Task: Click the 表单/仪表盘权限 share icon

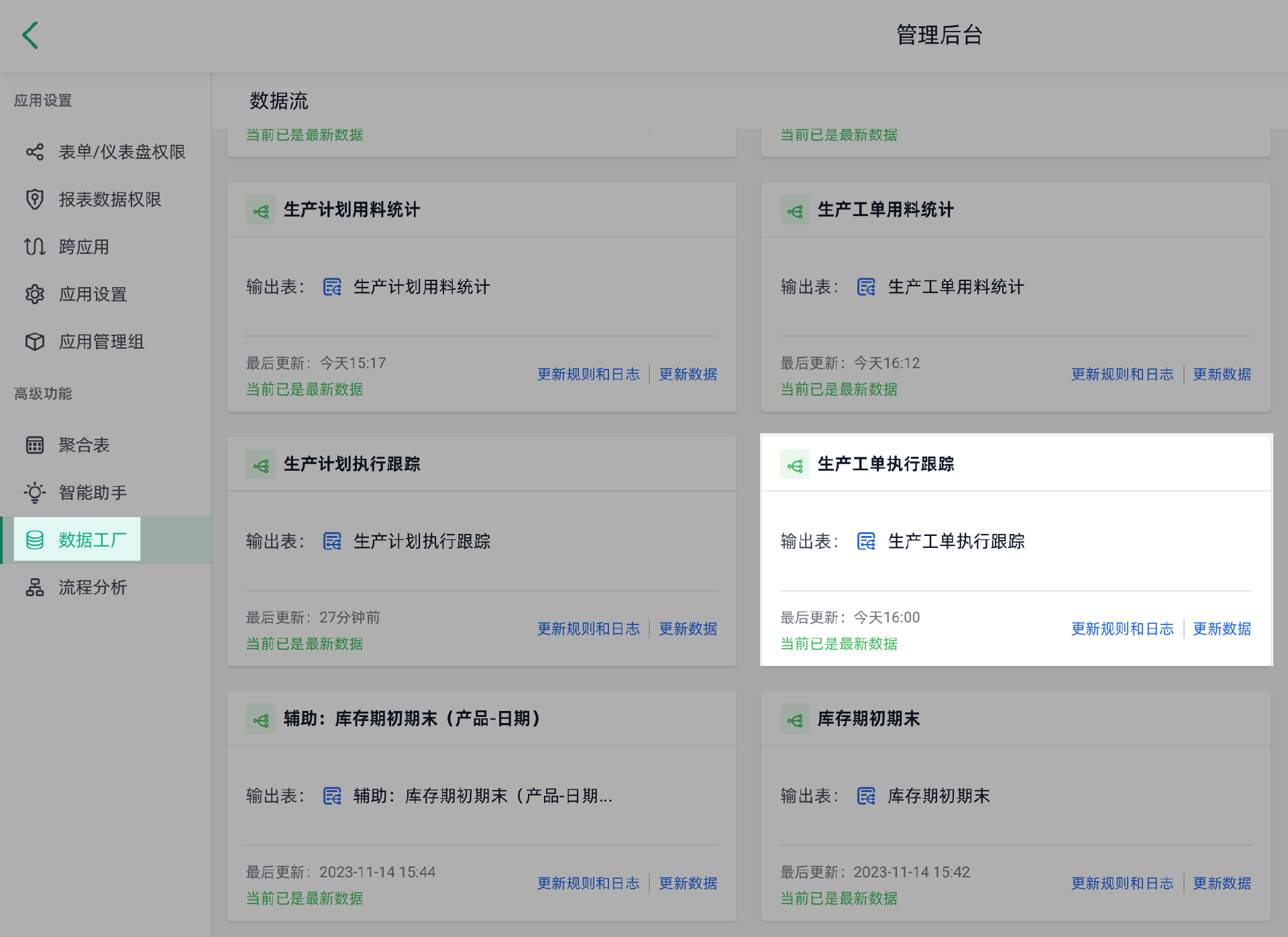Action: click(35, 152)
